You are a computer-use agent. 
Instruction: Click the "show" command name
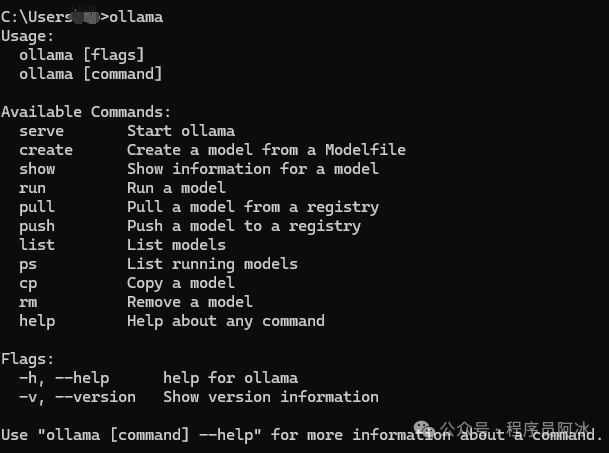click(x=37, y=168)
